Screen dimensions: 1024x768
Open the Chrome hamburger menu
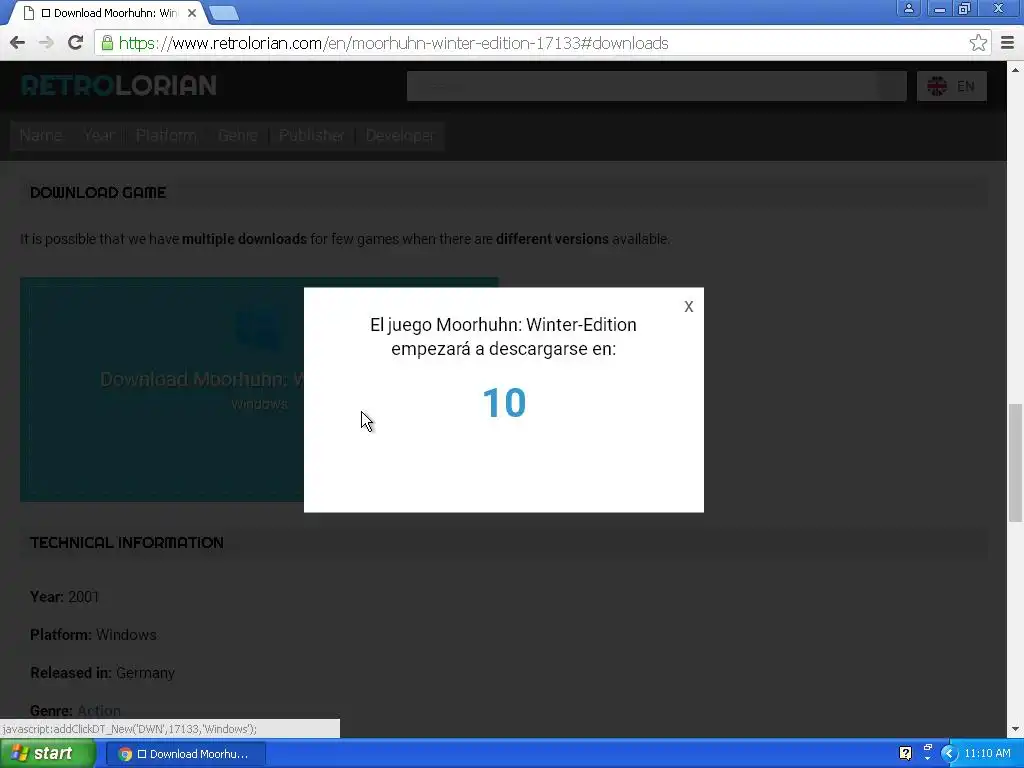pos(1008,43)
